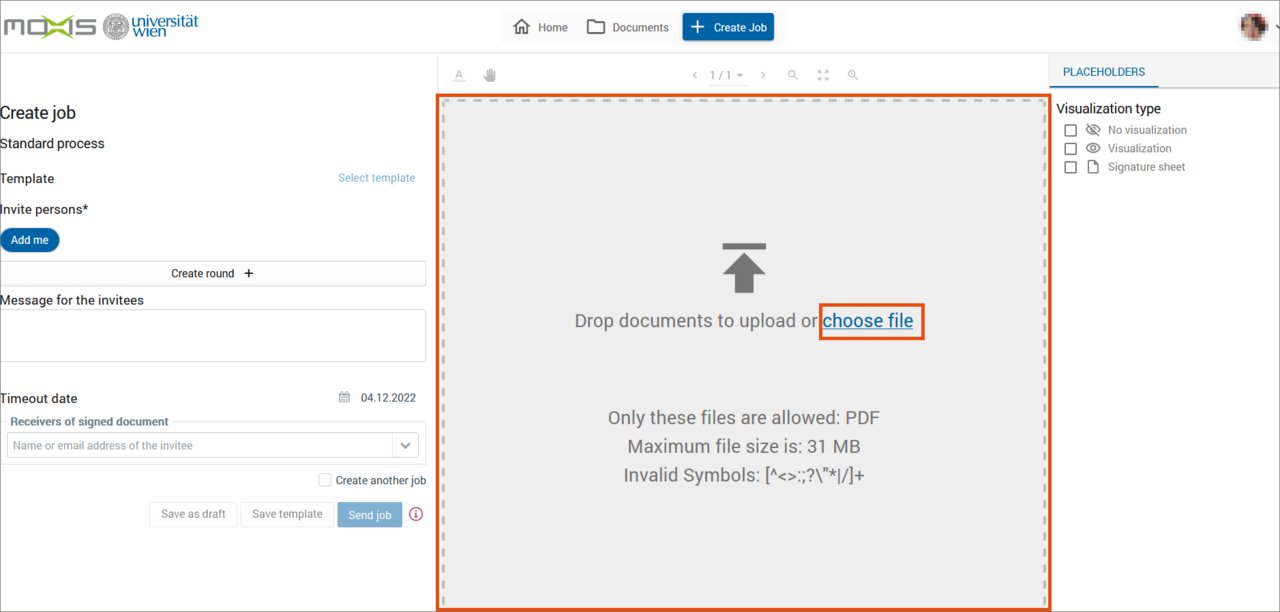Click the zoom out magnifier icon

click(x=793, y=75)
